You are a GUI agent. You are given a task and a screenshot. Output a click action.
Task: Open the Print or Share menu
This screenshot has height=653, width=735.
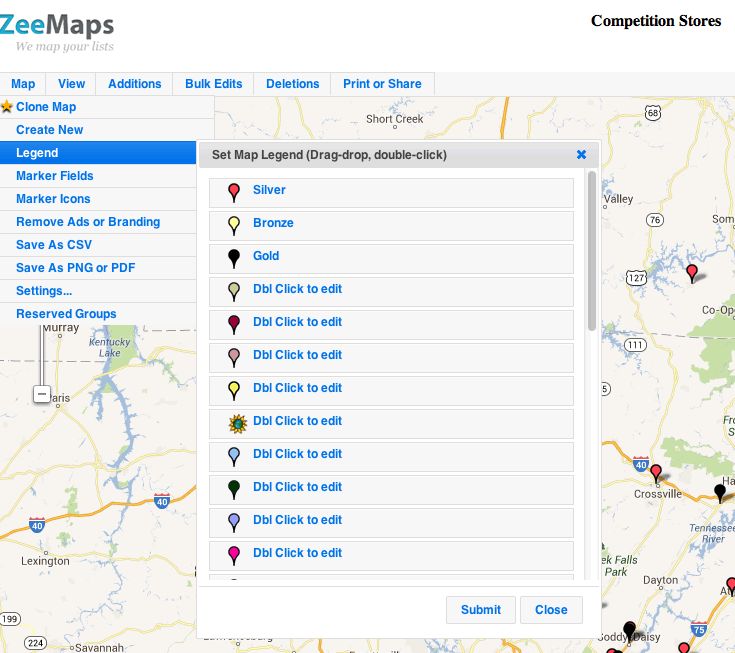click(x=382, y=84)
